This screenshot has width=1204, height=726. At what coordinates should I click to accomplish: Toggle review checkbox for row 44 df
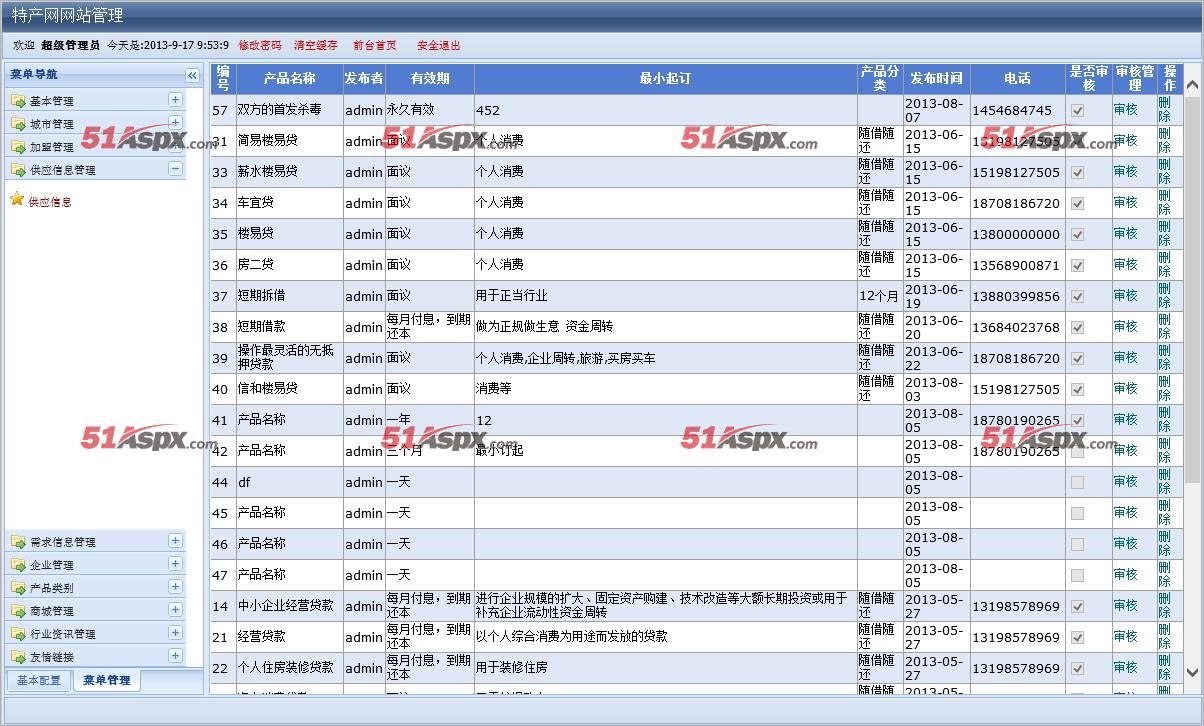[x=1077, y=483]
